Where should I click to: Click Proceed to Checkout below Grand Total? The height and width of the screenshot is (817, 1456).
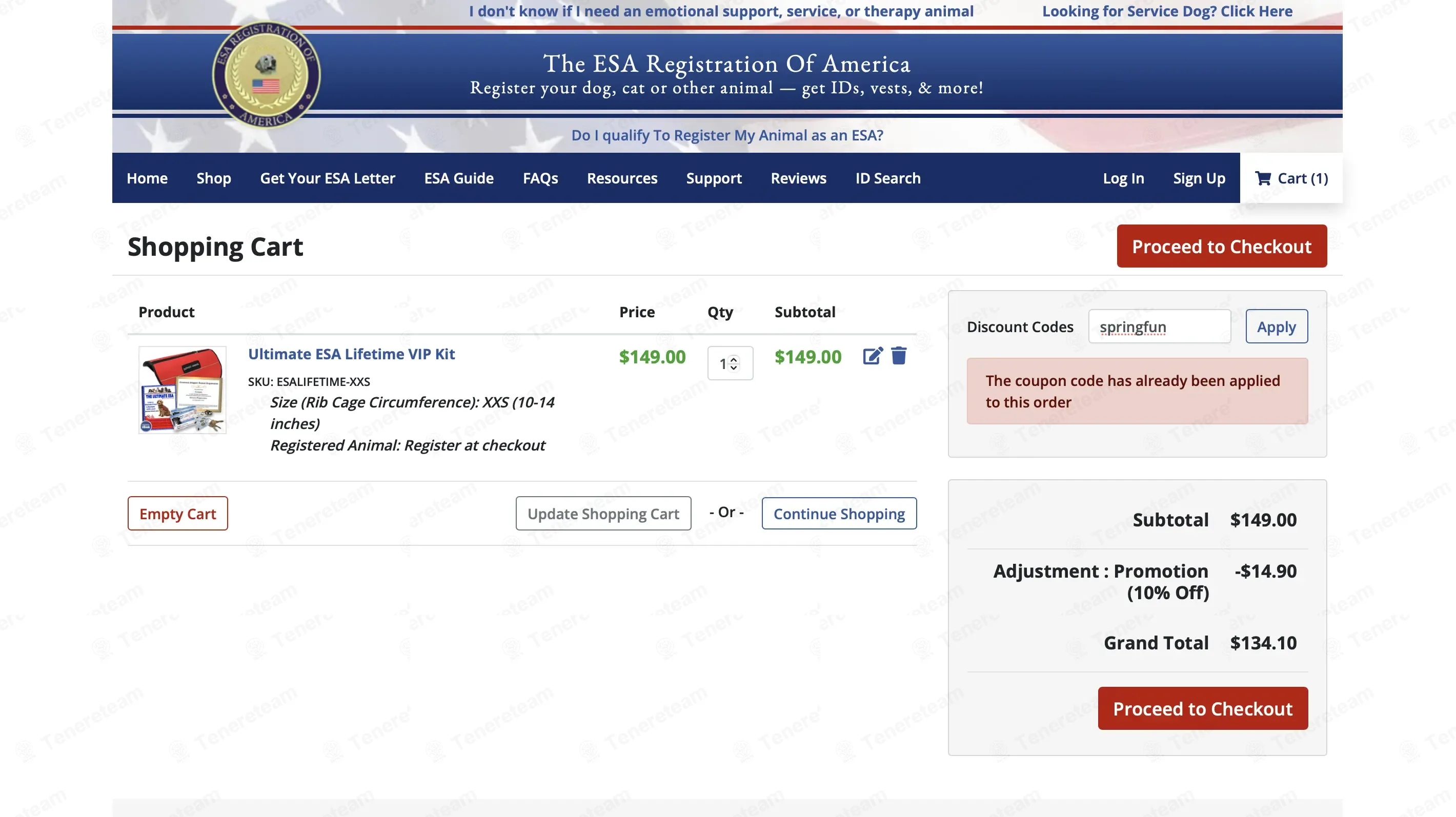tap(1203, 708)
